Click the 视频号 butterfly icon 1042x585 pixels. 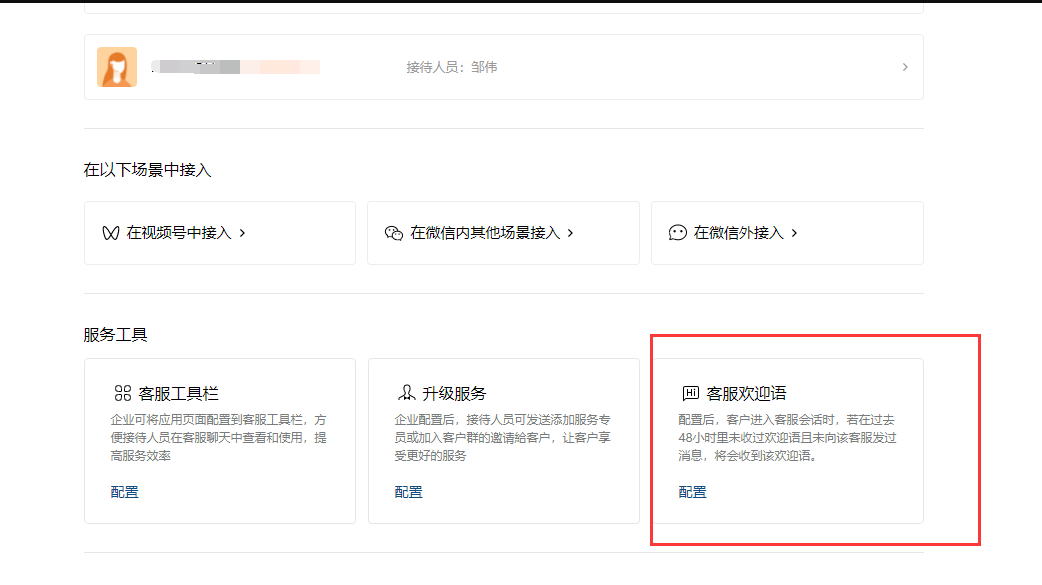click(x=111, y=233)
